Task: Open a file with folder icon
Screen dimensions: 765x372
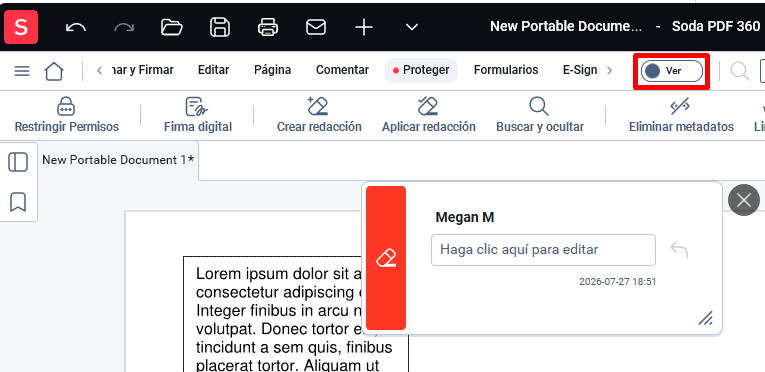Action: point(172,27)
